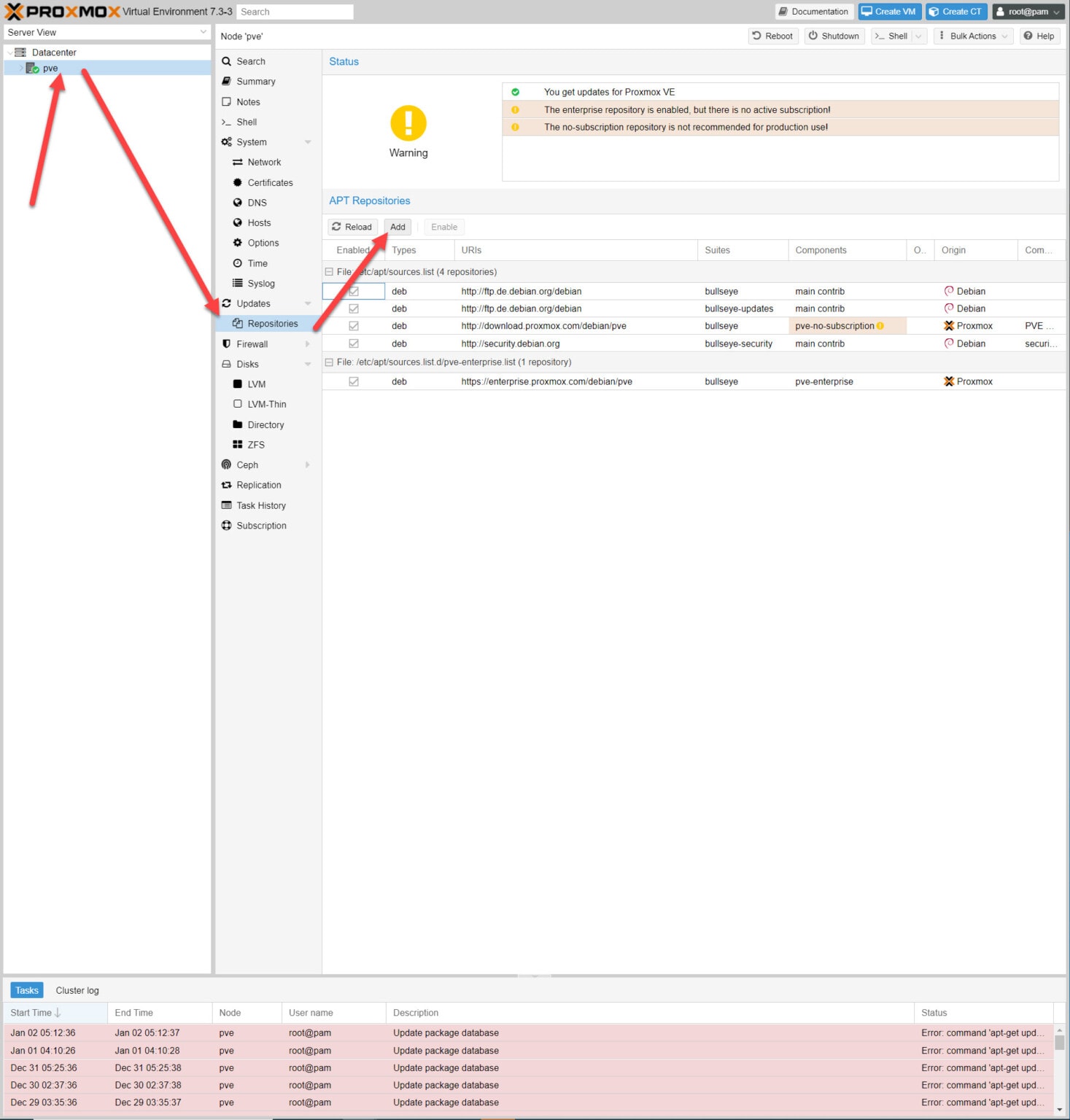Collapse the Updates section chevron

tap(307, 303)
